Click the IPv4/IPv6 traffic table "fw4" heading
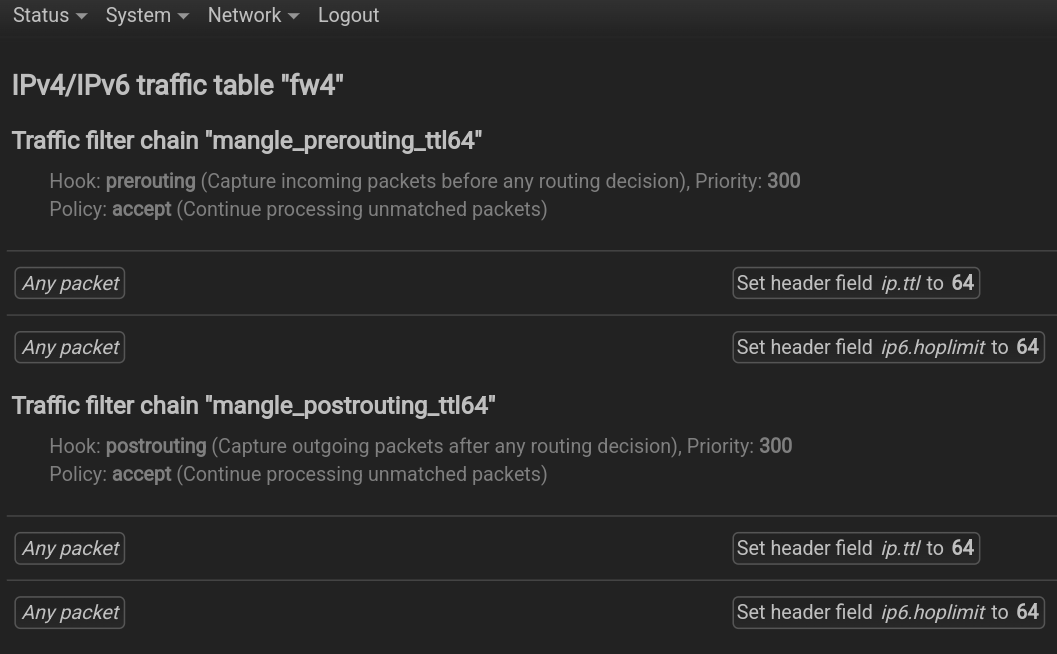Image resolution: width=1057 pixels, height=654 pixels. click(x=178, y=86)
